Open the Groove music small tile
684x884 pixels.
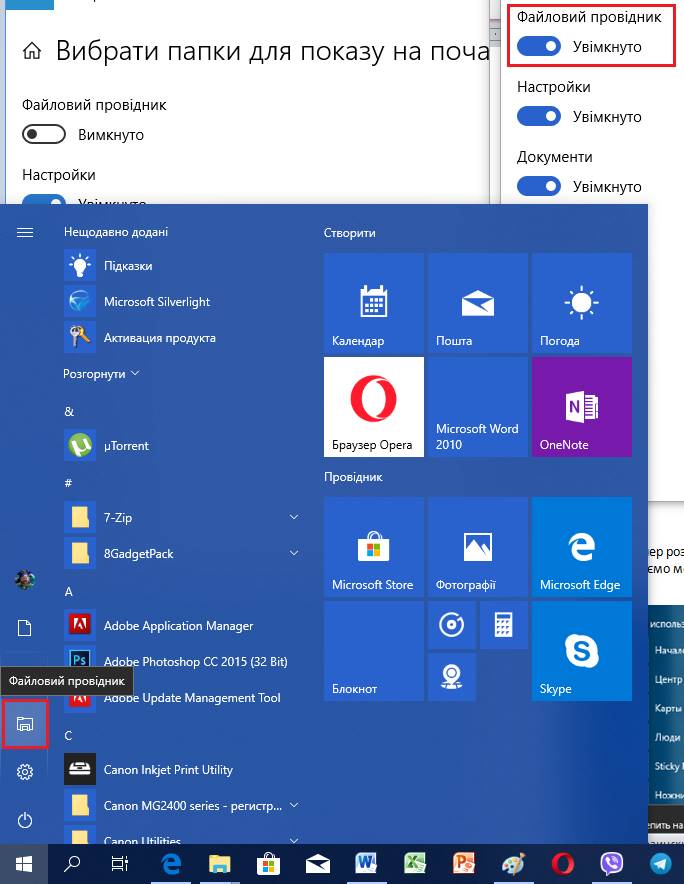tap(452, 625)
